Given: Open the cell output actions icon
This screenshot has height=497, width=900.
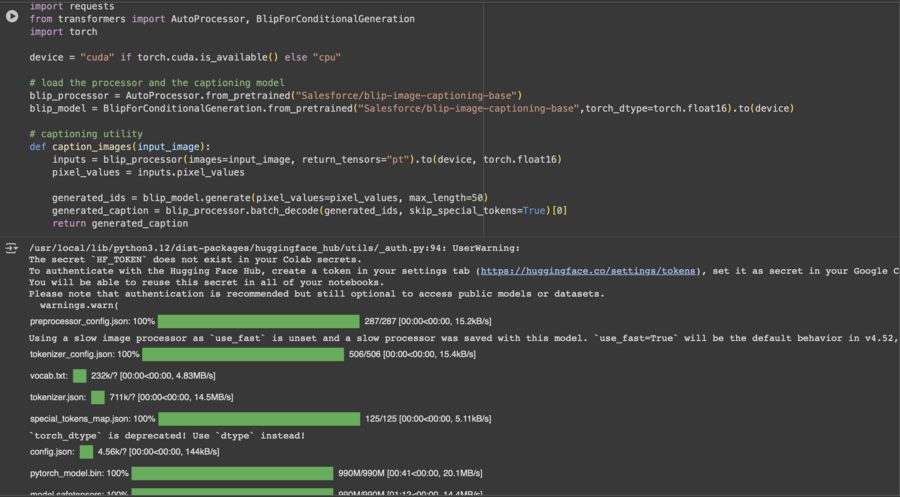Looking at the screenshot, I should click(12, 249).
